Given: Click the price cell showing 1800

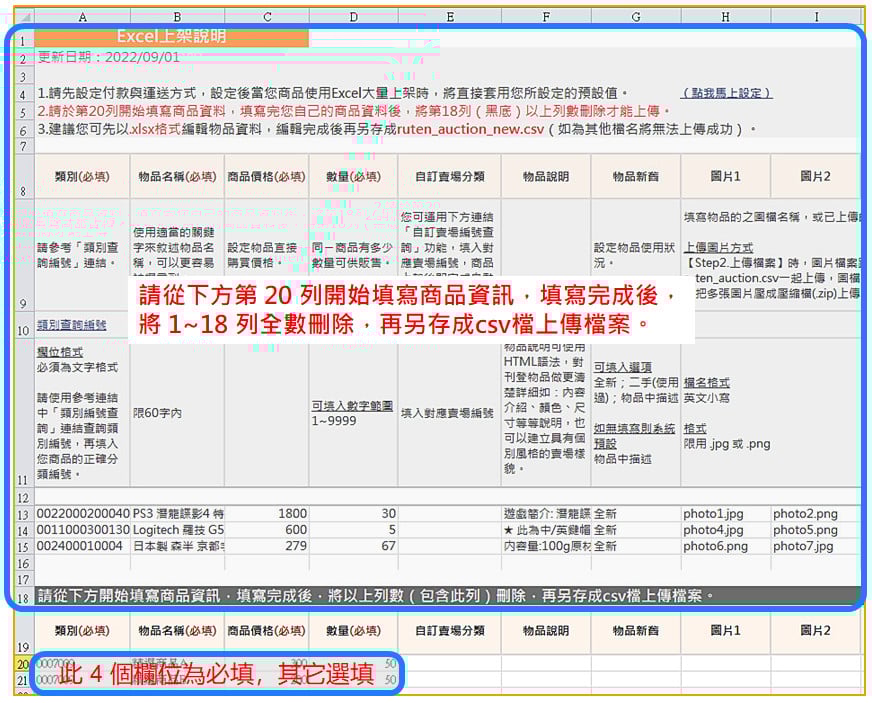Looking at the screenshot, I should [x=267, y=514].
